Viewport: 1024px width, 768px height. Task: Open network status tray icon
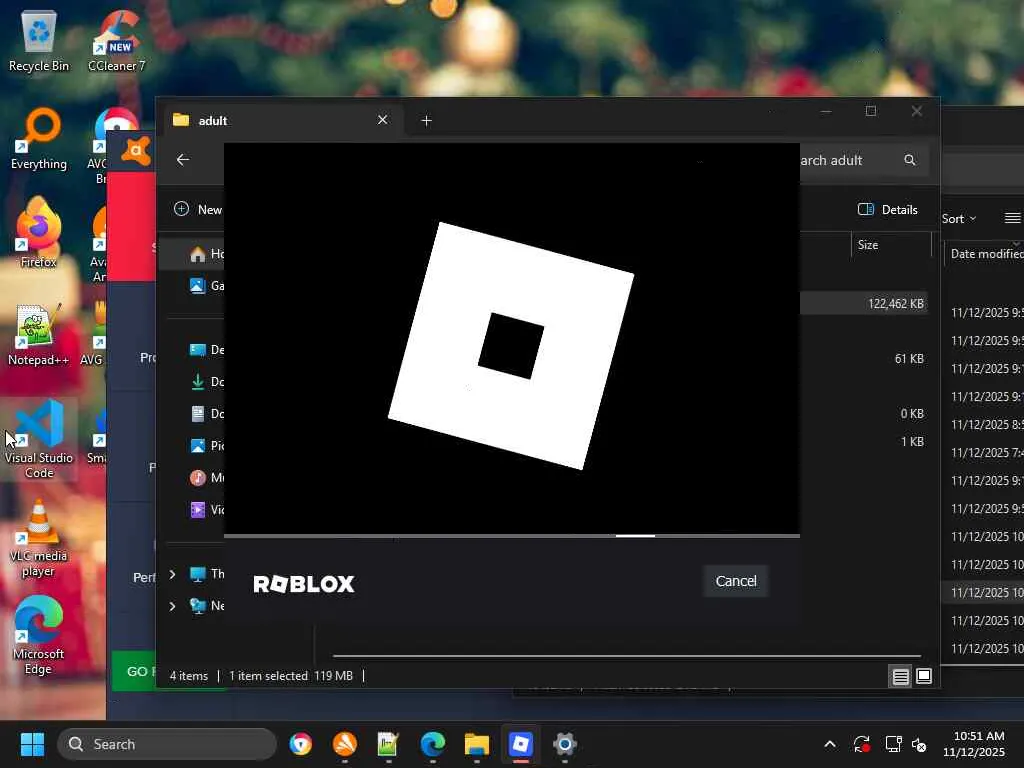pyautogui.click(x=893, y=744)
